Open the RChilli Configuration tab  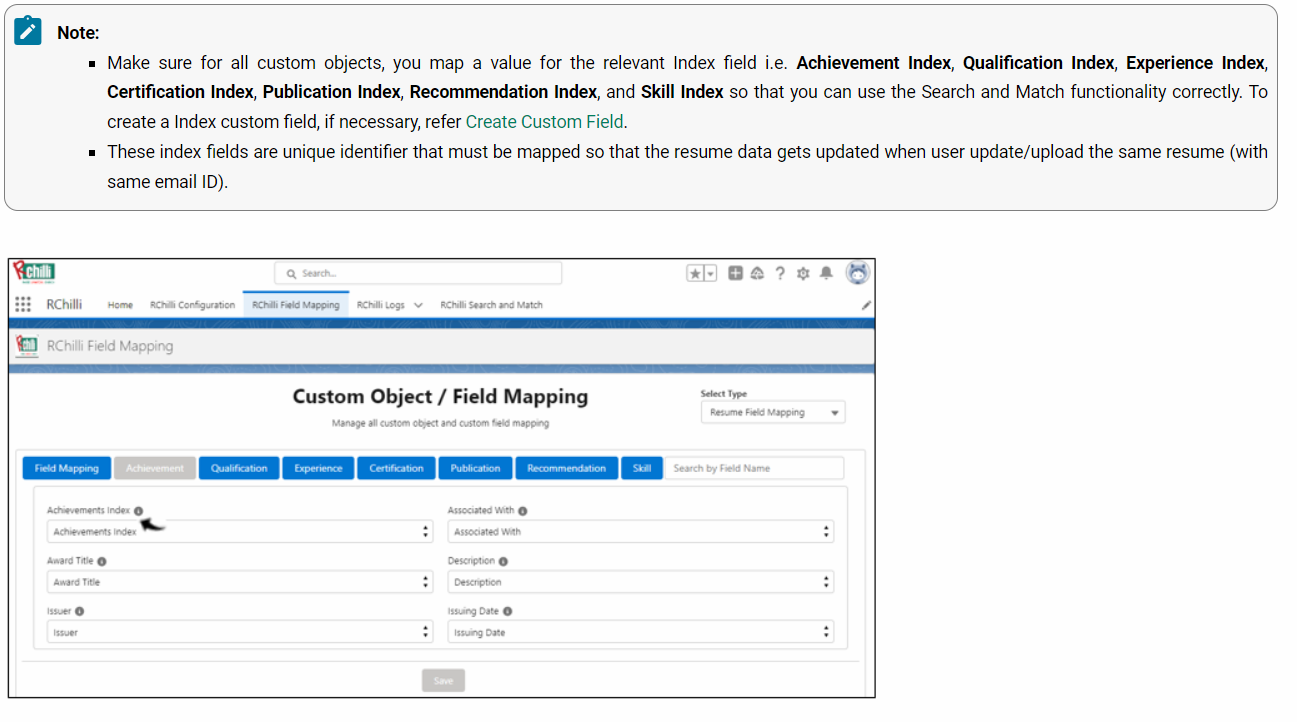pyautogui.click(x=192, y=305)
